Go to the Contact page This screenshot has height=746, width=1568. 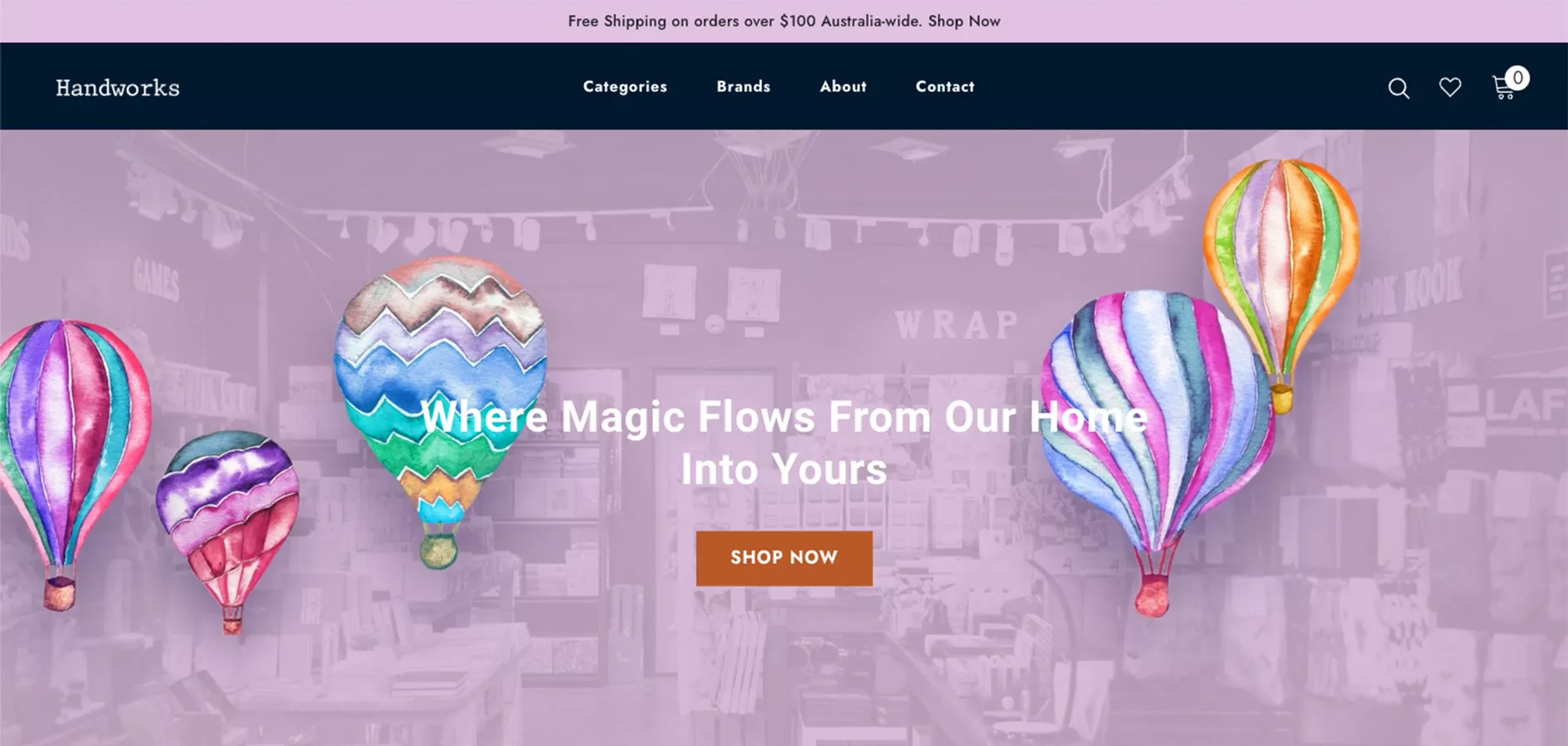(945, 86)
